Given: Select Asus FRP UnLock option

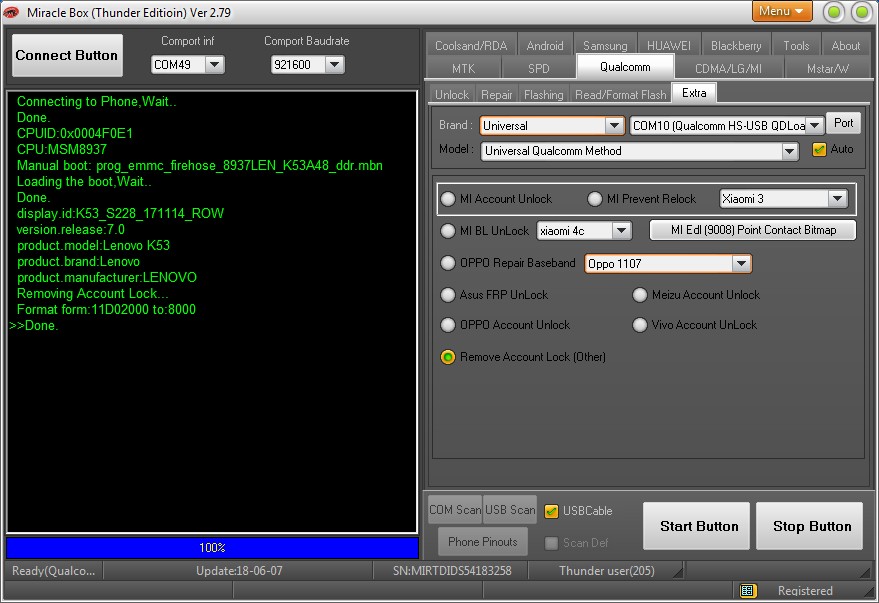Looking at the screenshot, I should tap(448, 295).
